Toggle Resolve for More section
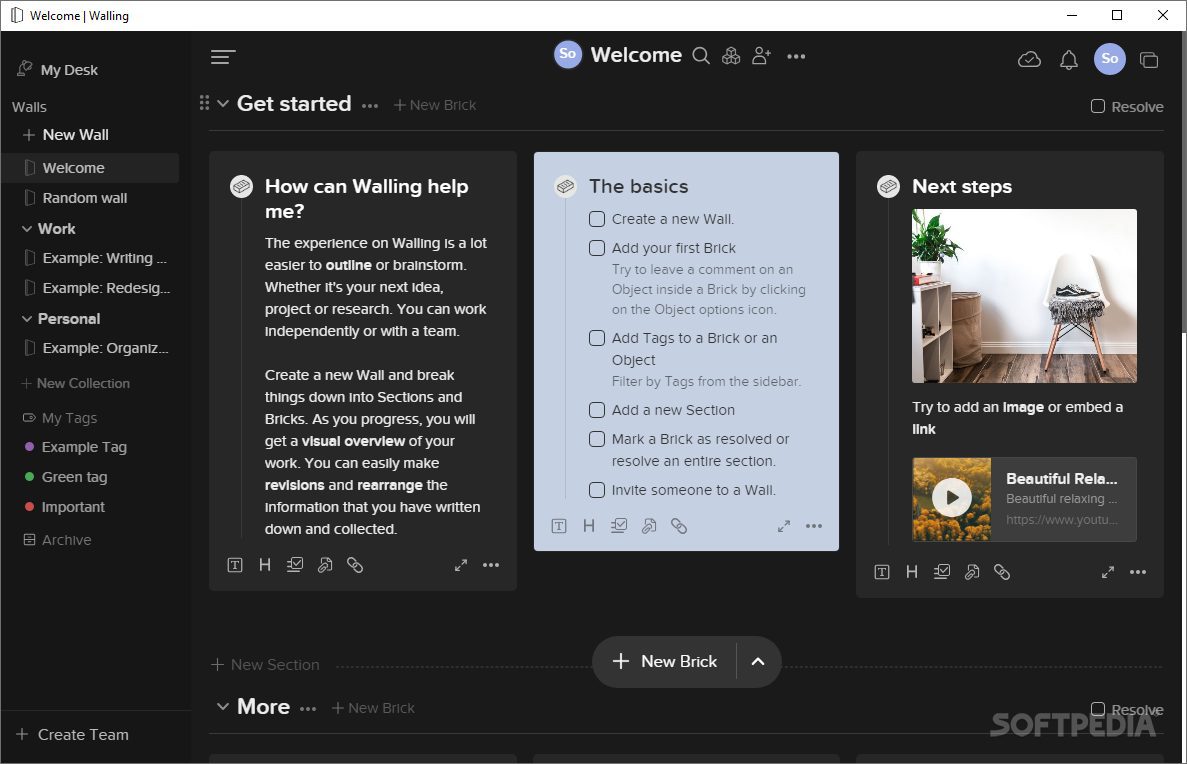The width and height of the screenshot is (1187, 764). coord(1098,709)
